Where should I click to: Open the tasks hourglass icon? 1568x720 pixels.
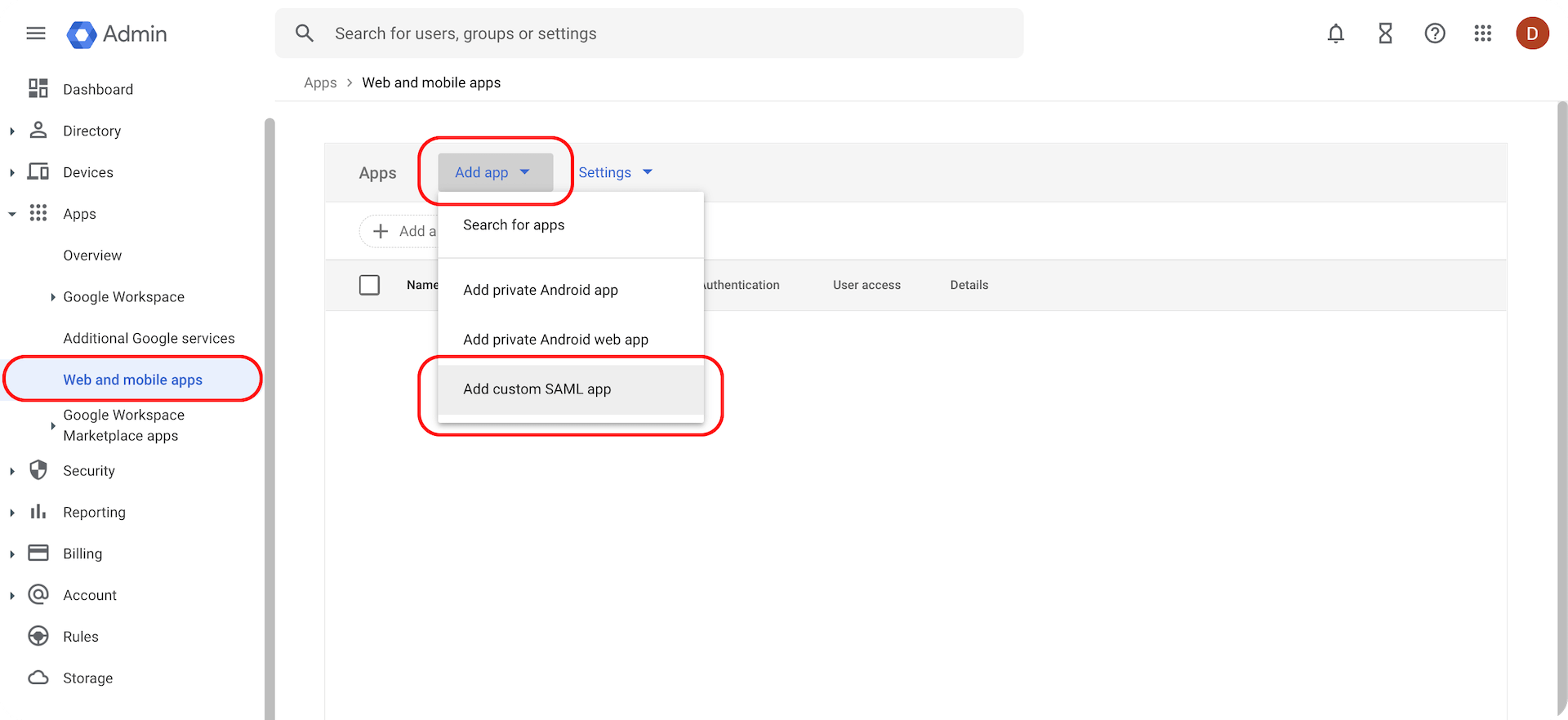pyautogui.click(x=1385, y=33)
